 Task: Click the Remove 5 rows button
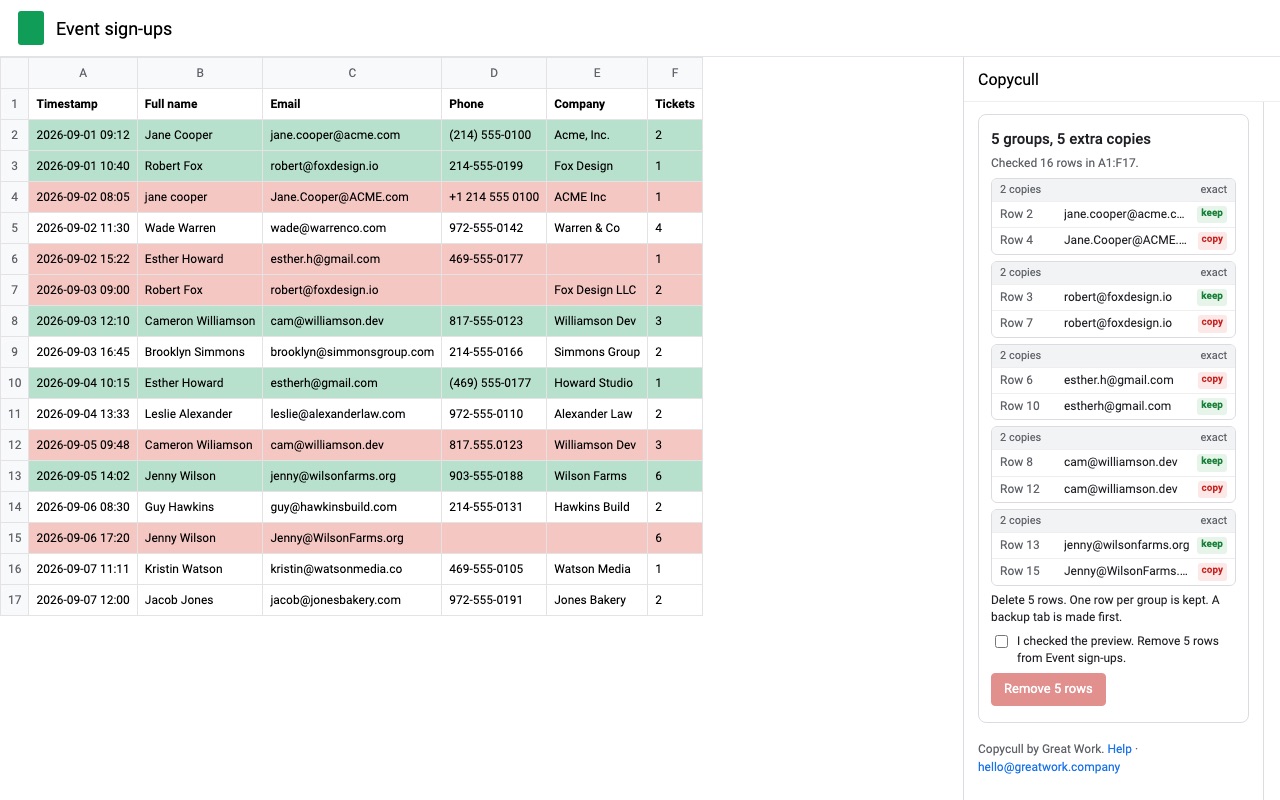(1048, 689)
